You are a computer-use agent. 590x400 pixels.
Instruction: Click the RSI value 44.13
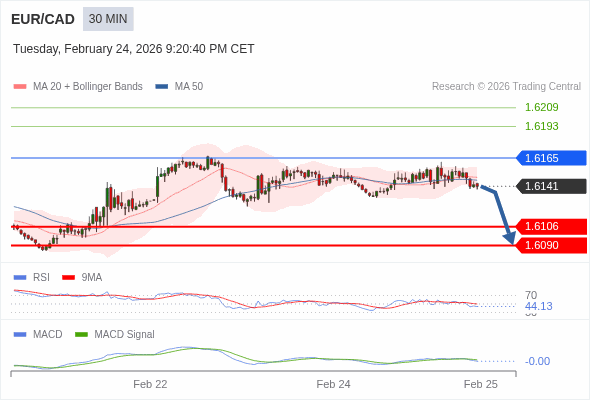tap(538, 306)
